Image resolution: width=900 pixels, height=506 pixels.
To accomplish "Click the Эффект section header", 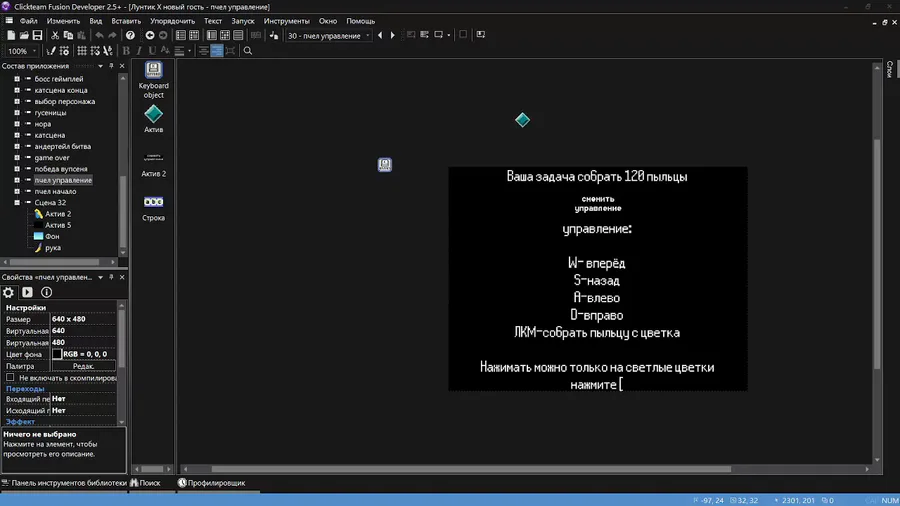I will pyautogui.click(x=20, y=422).
